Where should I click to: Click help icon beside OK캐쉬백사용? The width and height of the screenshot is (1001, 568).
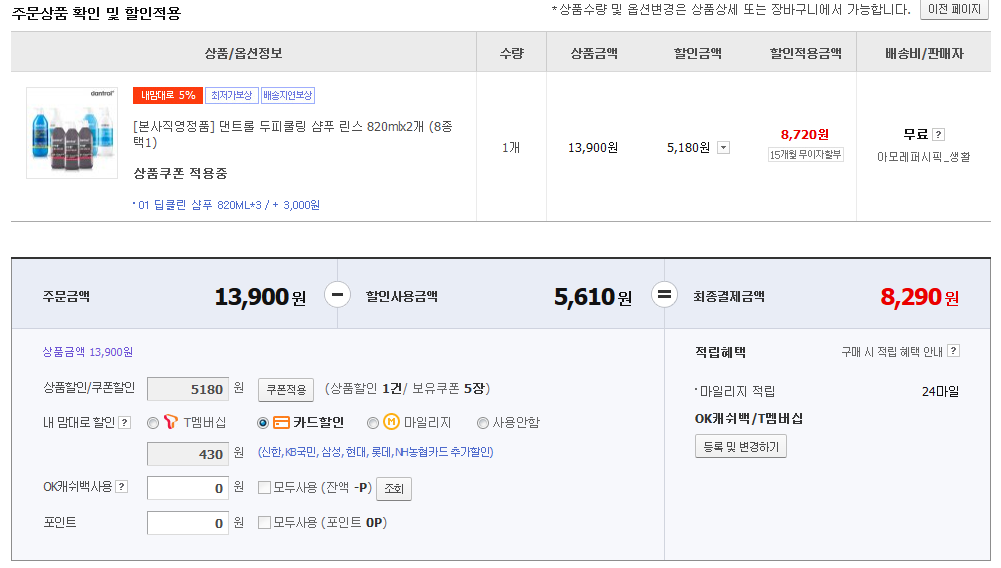click(x=121, y=487)
